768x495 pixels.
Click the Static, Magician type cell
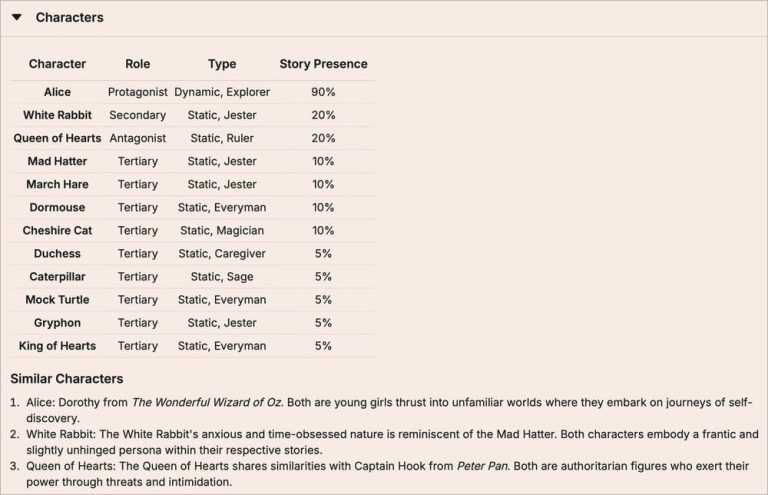click(x=222, y=230)
